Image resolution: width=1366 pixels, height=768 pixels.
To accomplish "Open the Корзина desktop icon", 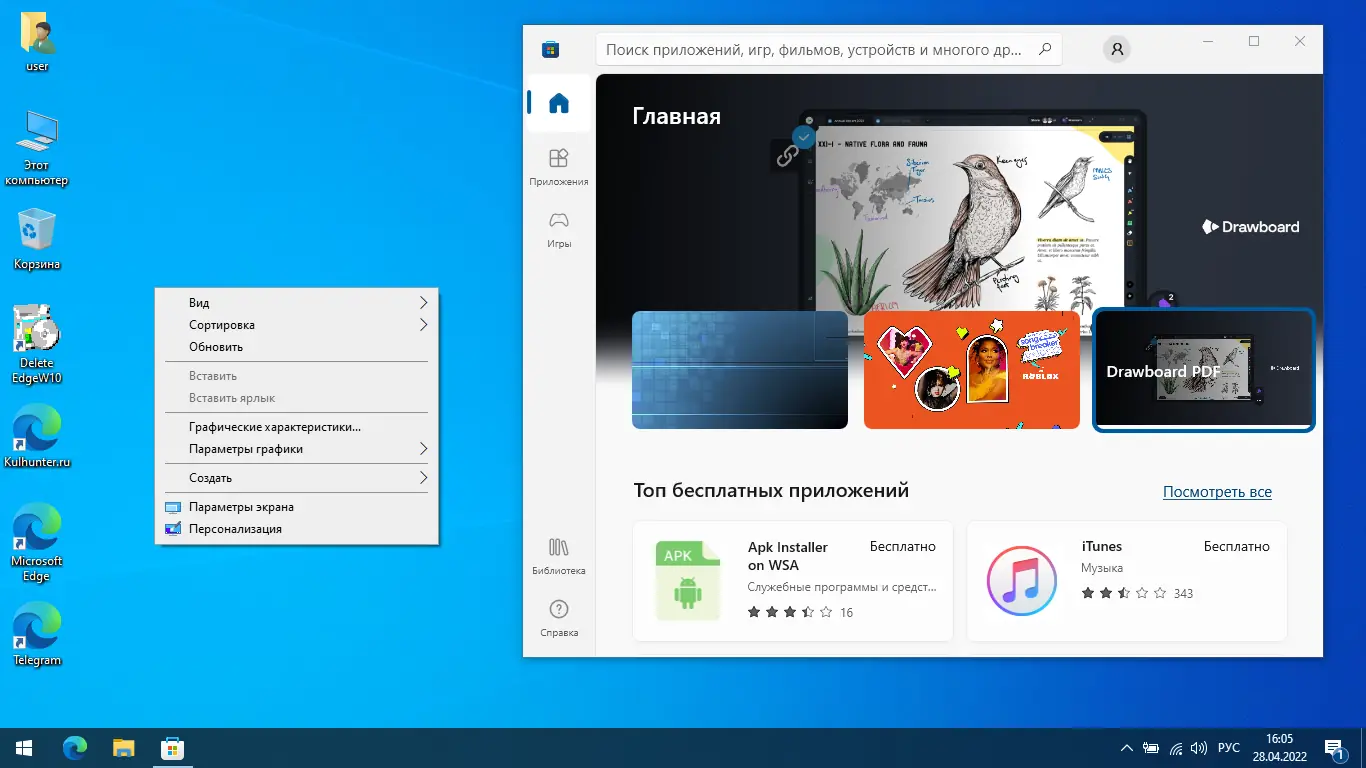I will coord(36,228).
